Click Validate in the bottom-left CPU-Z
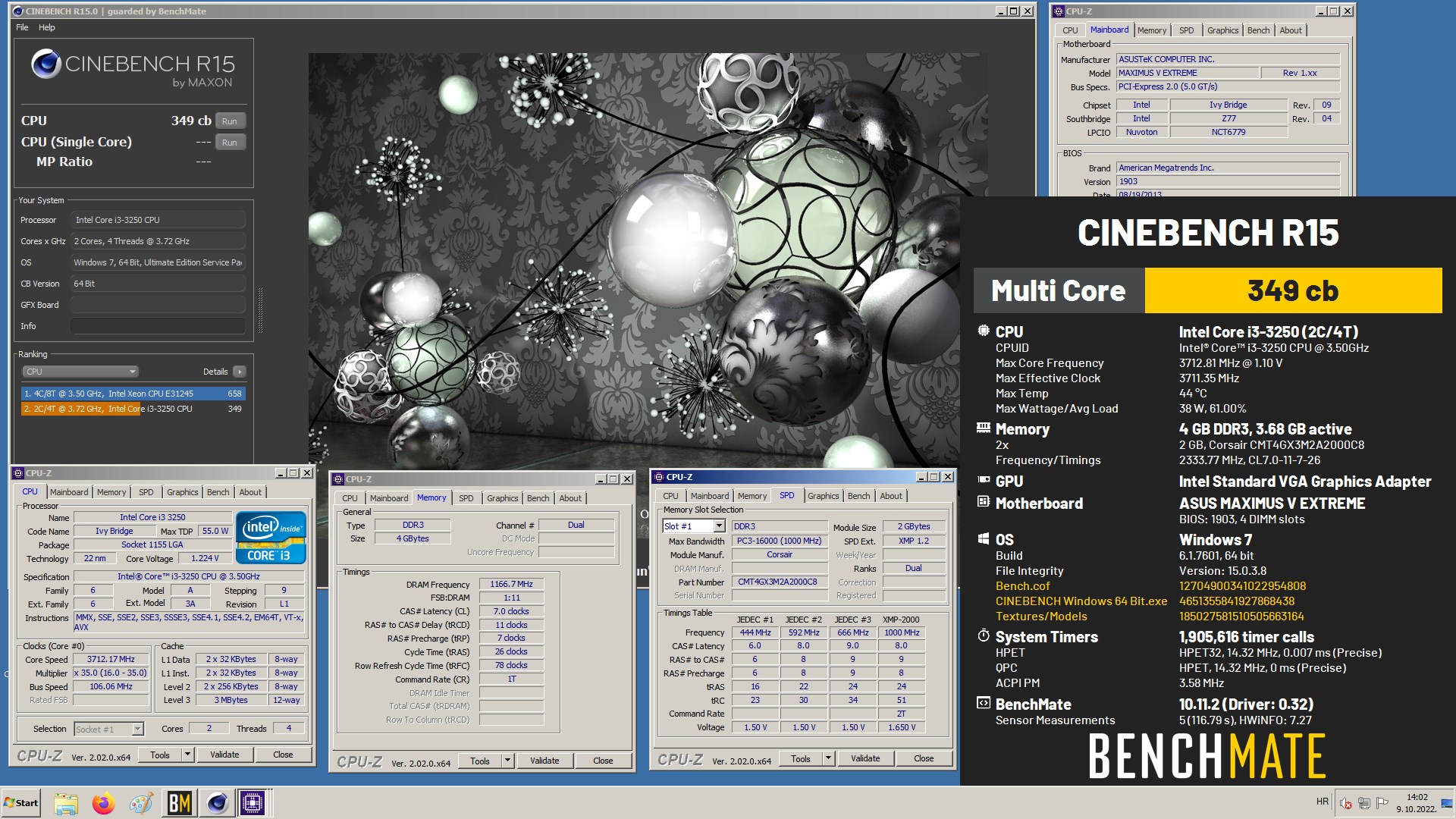The image size is (1456, 819). [x=224, y=755]
